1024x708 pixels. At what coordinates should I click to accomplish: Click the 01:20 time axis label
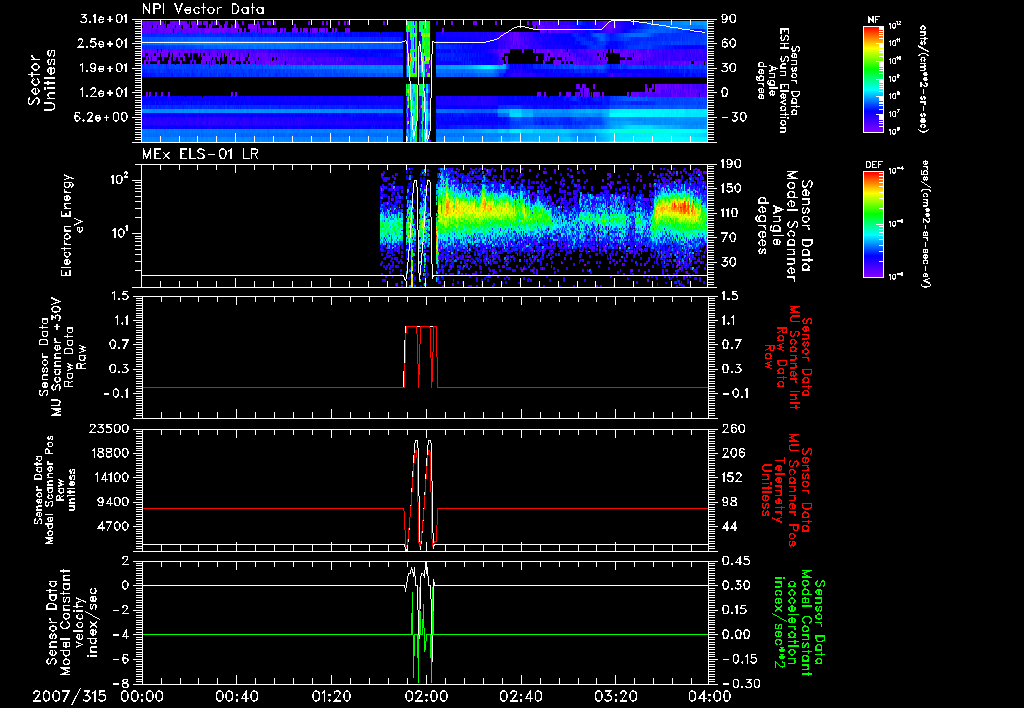pyautogui.click(x=331, y=696)
